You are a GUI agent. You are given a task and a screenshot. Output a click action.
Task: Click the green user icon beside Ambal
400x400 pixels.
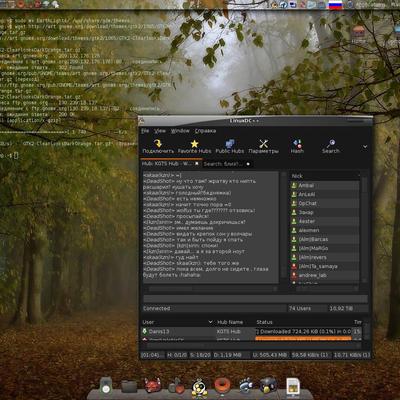click(x=294, y=185)
